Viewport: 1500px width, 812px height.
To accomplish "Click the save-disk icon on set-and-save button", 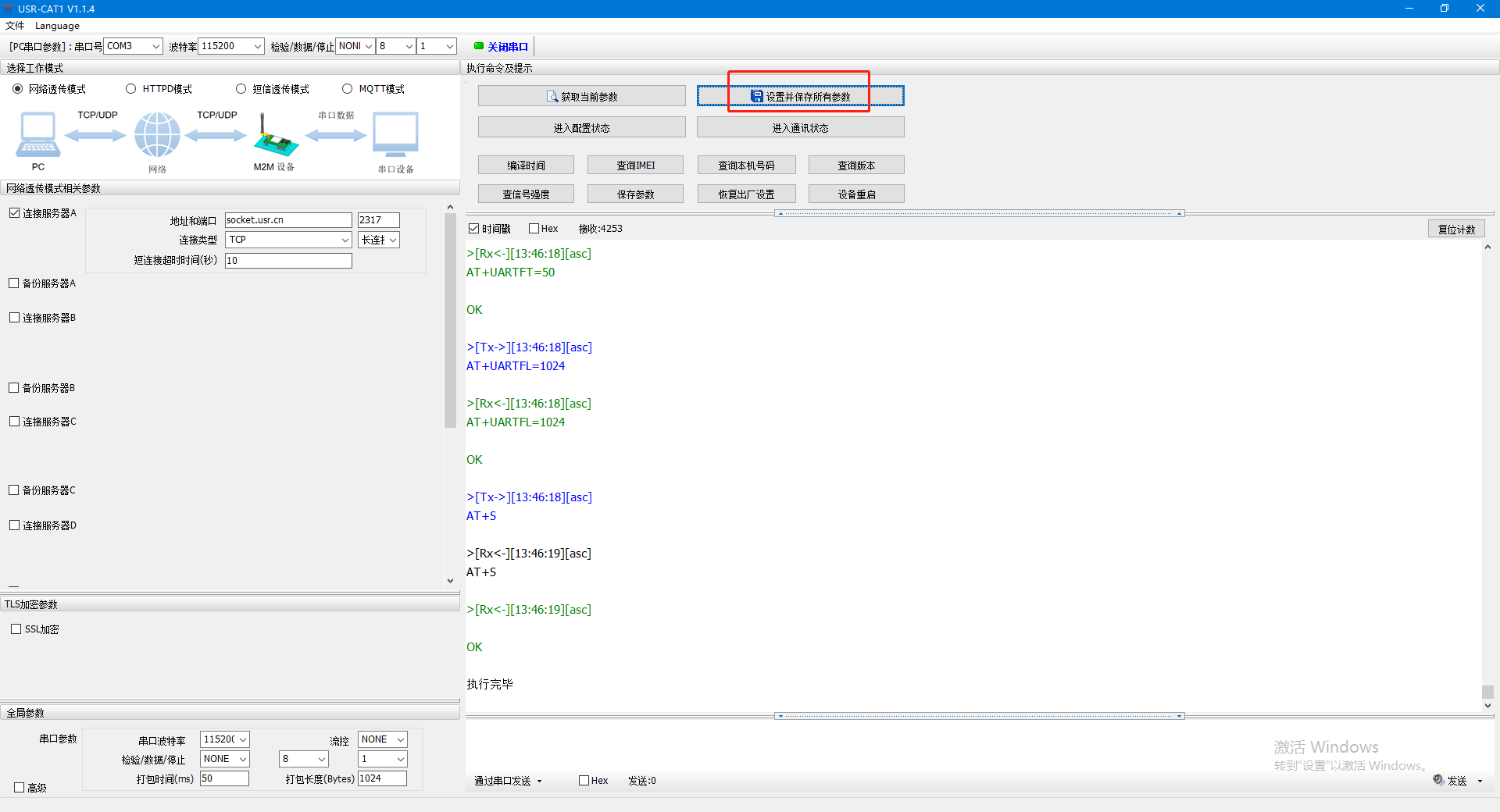I will point(756,96).
